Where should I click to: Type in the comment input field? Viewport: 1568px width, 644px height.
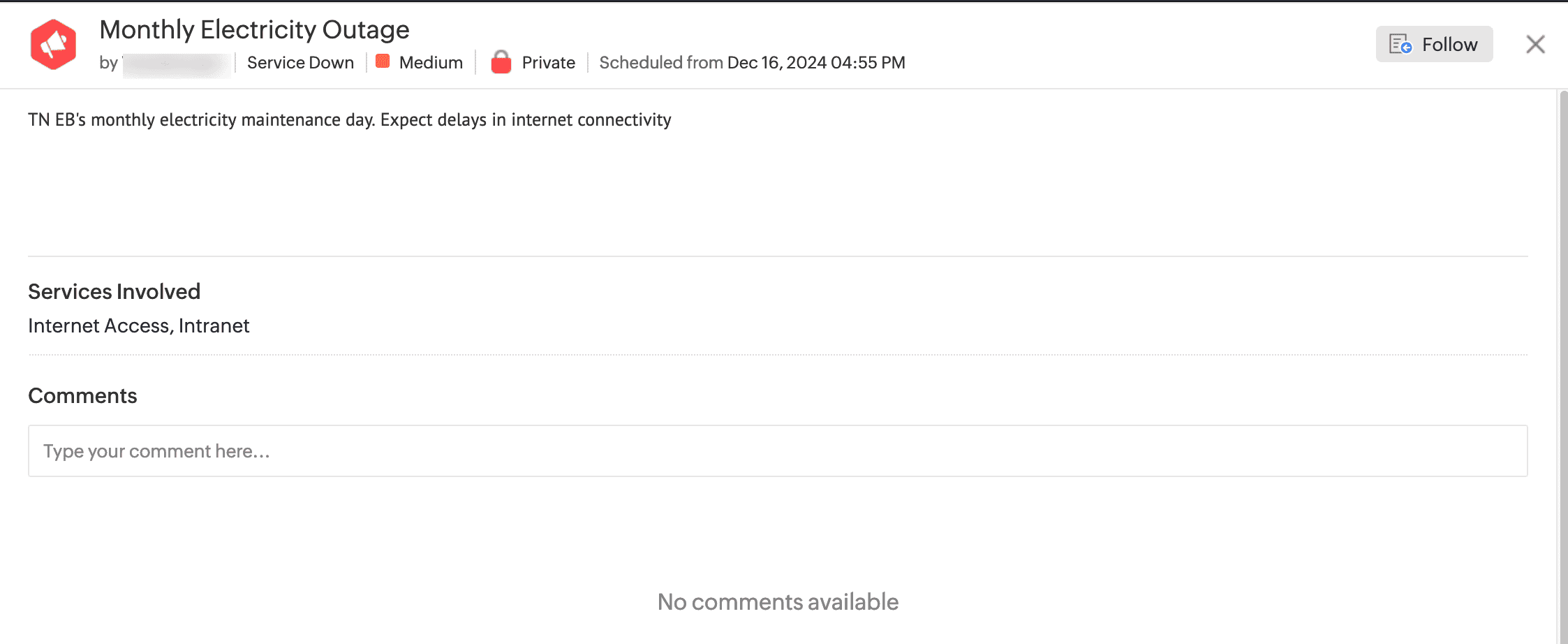click(x=778, y=451)
